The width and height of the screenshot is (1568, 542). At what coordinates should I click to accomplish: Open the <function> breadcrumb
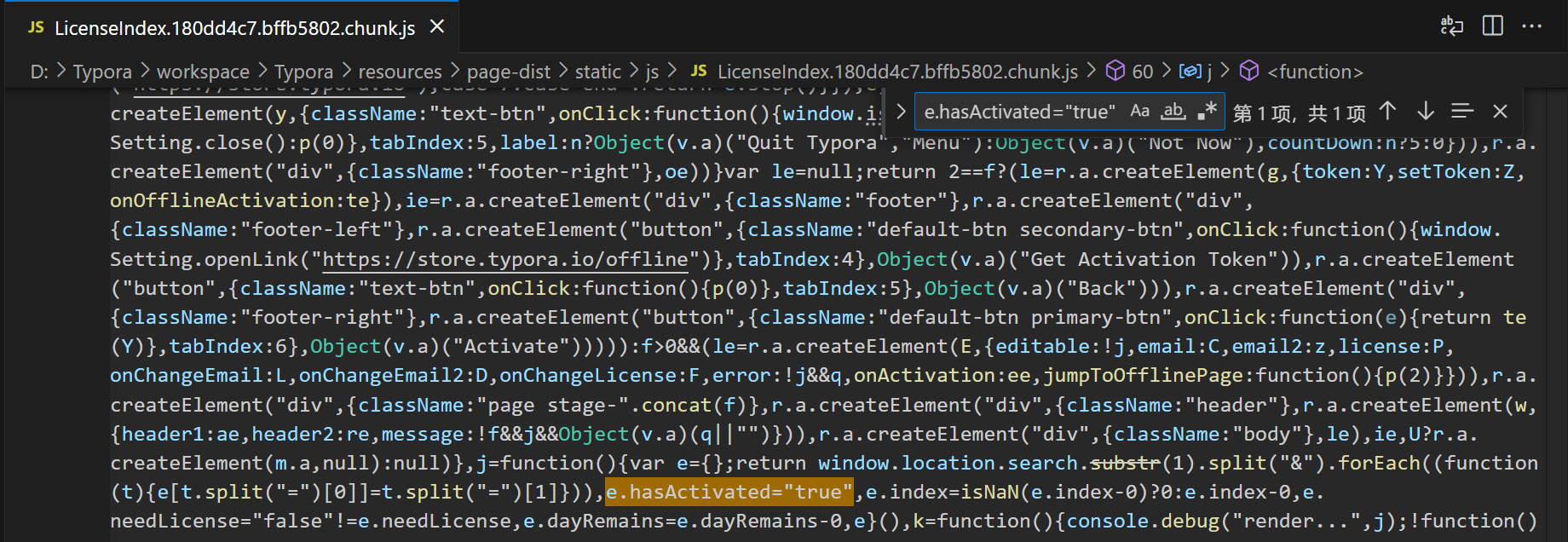point(1315,72)
